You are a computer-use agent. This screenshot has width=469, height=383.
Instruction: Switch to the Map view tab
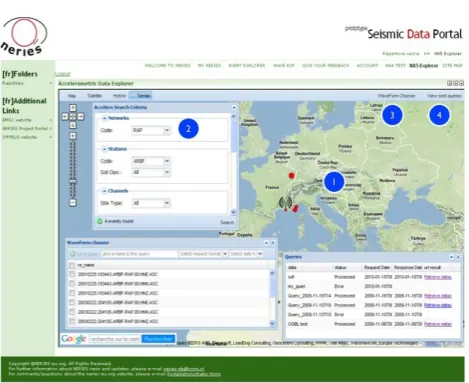(72, 96)
